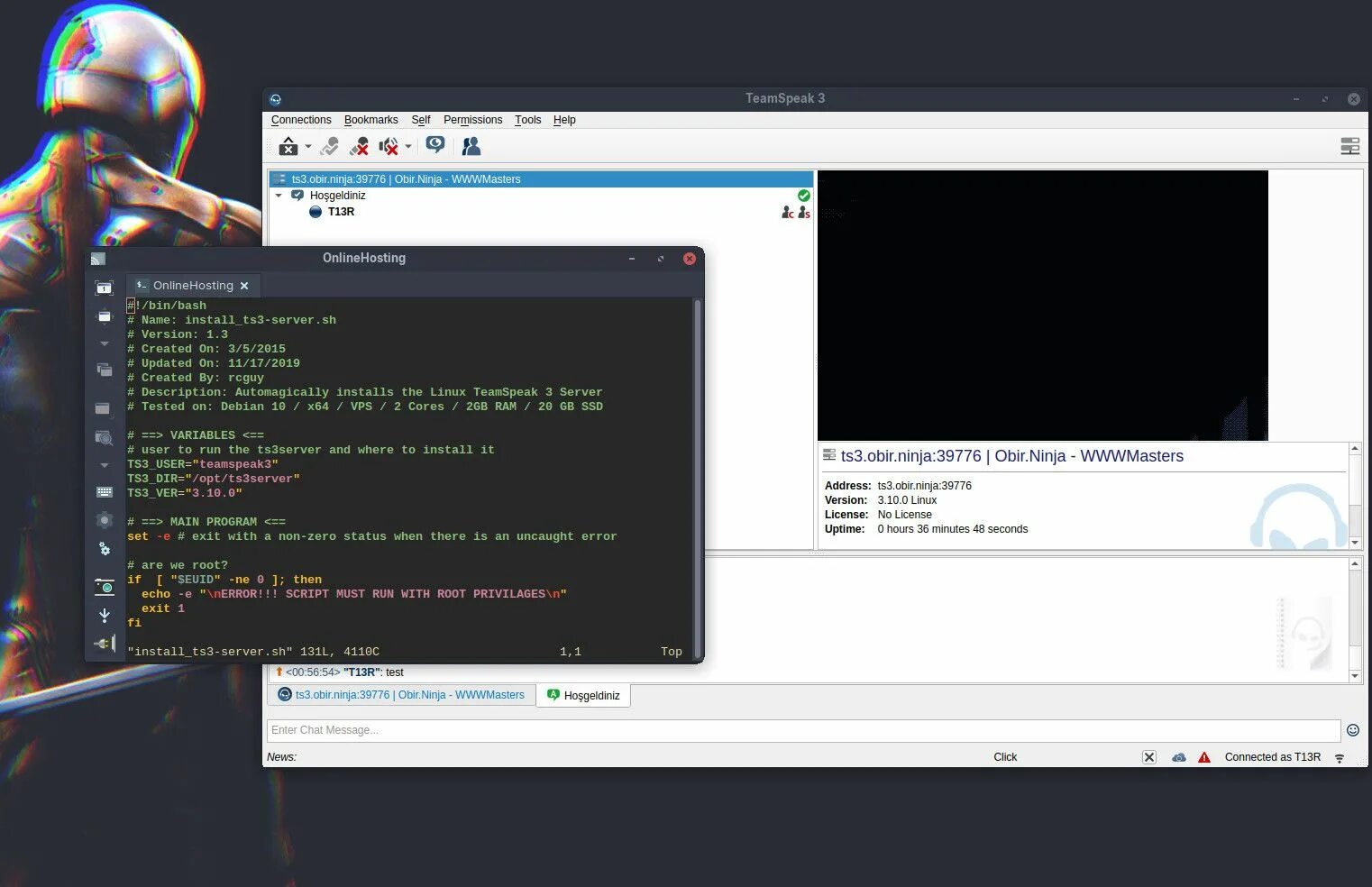Click the server layout icon at toolbar right
Screen dimensions: 1372x887
[x=1349, y=146]
